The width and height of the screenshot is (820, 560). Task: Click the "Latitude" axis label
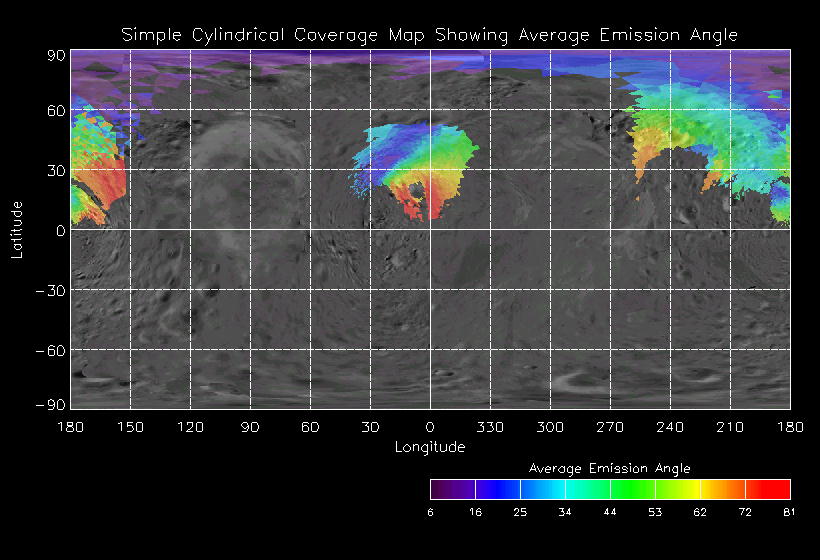tap(17, 229)
